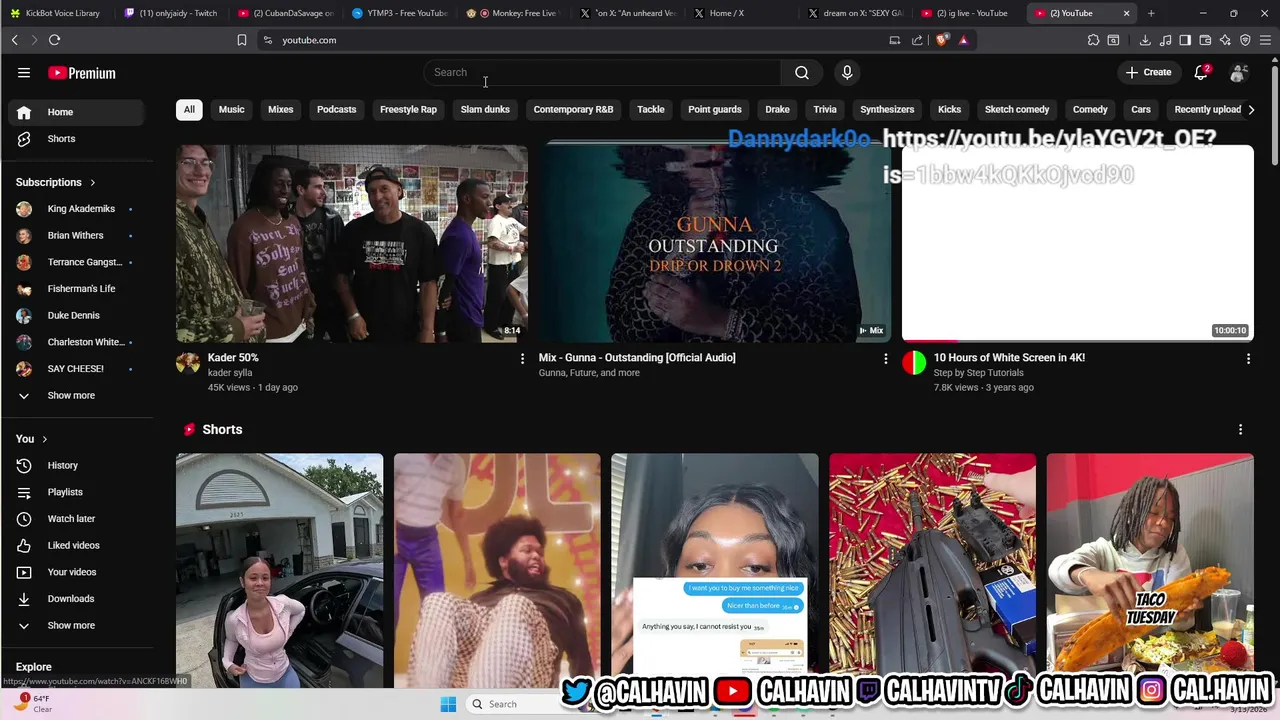Open Brave Leo AI sparkle icon
The image size is (1280, 720).
pos(1225,40)
